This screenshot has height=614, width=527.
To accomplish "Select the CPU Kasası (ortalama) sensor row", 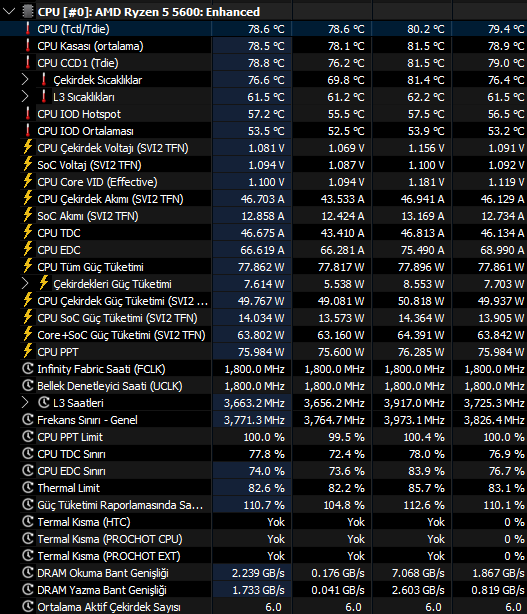I will [264, 46].
